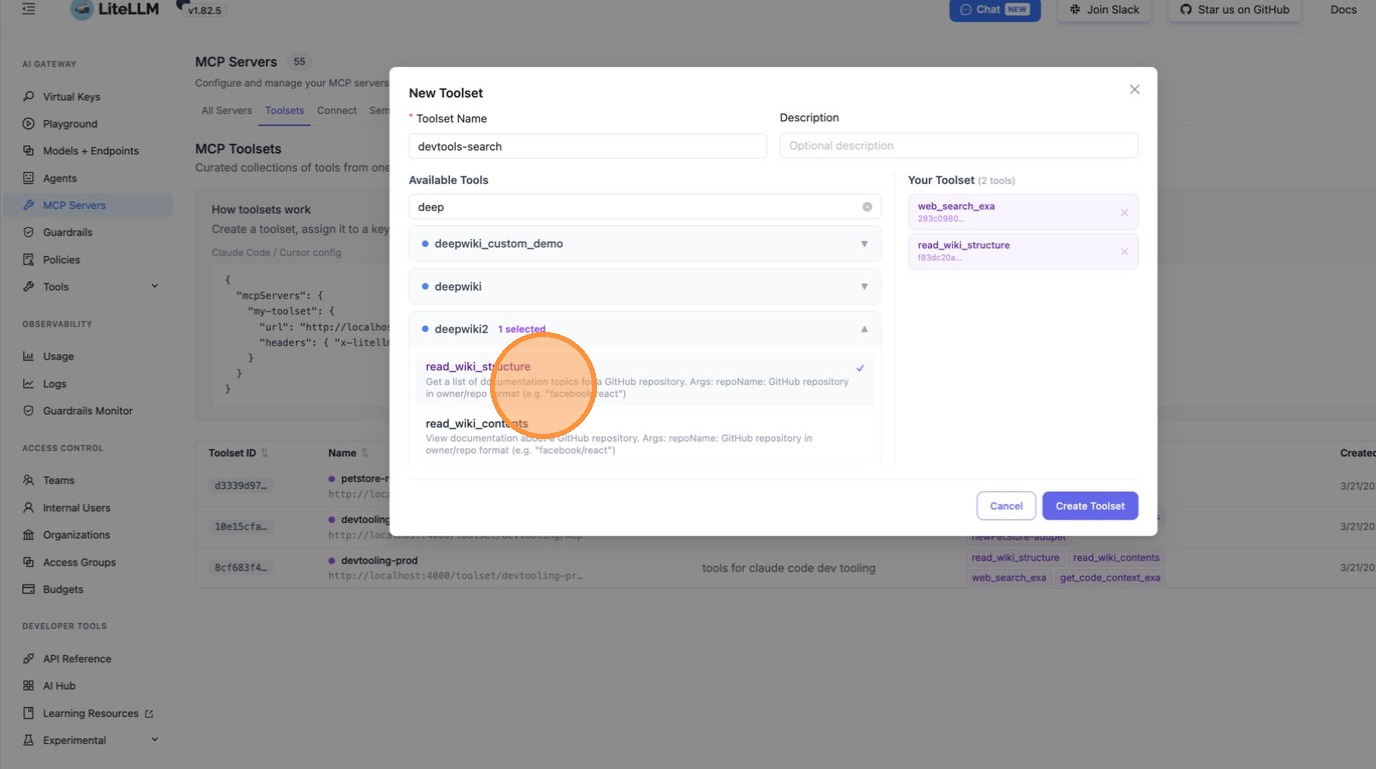Switch to the All Servers tab
The height and width of the screenshot is (769, 1376).
tap(227, 110)
